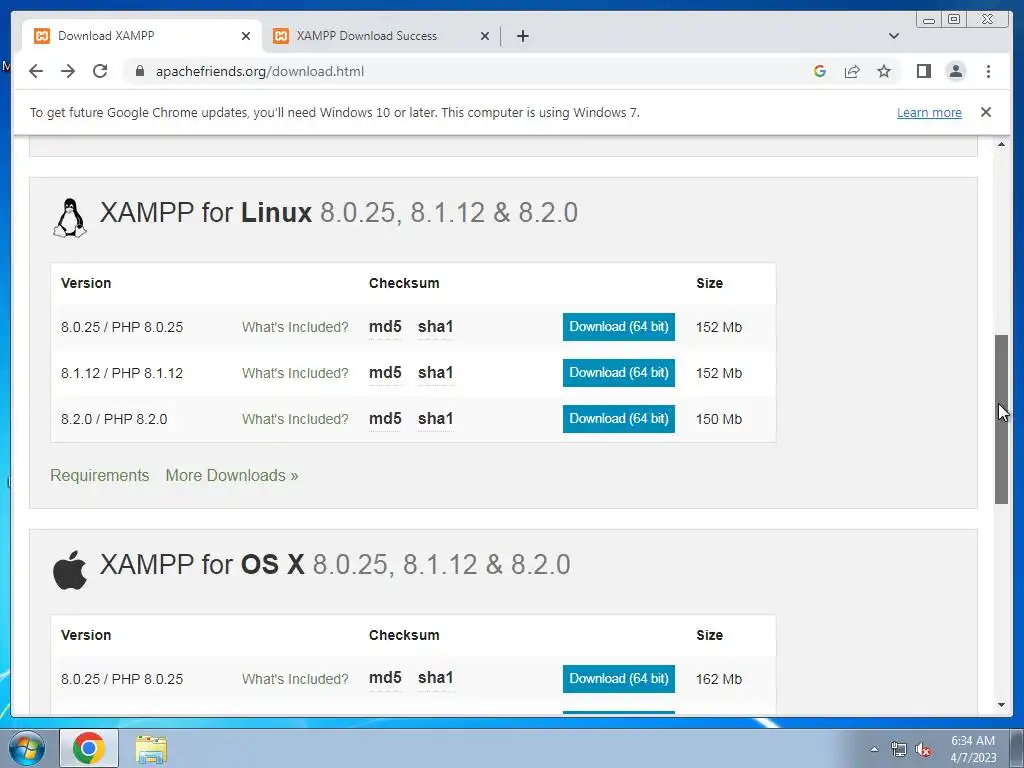Switch to XAMPP Download Success tab
The height and width of the screenshot is (768, 1024).
381,36
